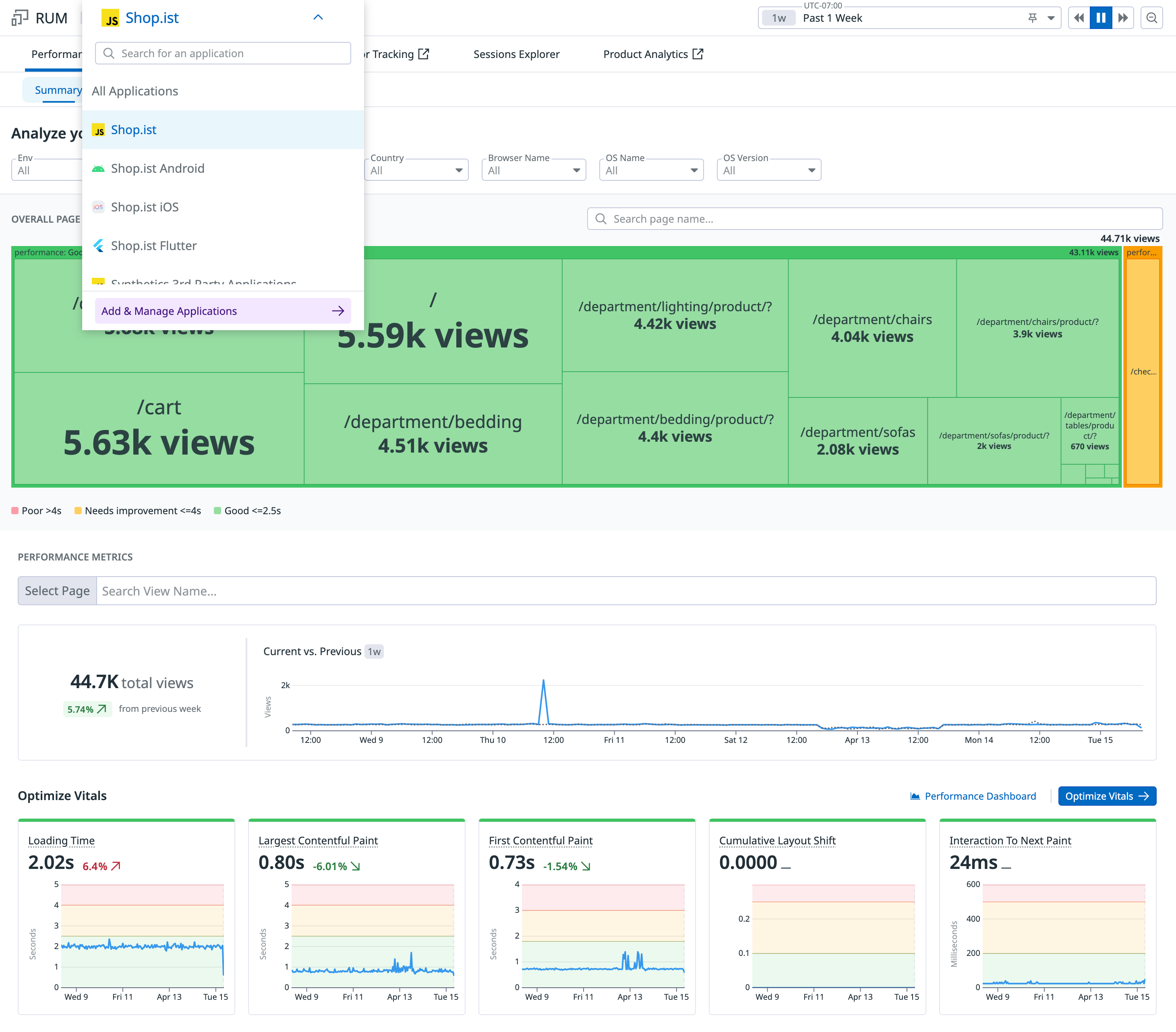Image resolution: width=1176 pixels, height=1032 pixels.
Task: Click the rewind time range button
Action: click(1079, 18)
